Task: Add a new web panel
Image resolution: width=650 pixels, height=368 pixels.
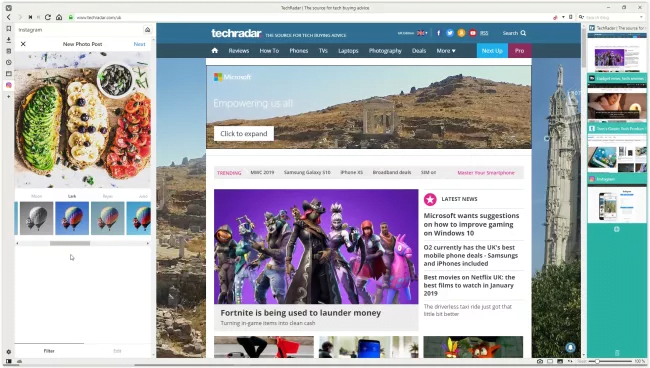Action: (9, 96)
